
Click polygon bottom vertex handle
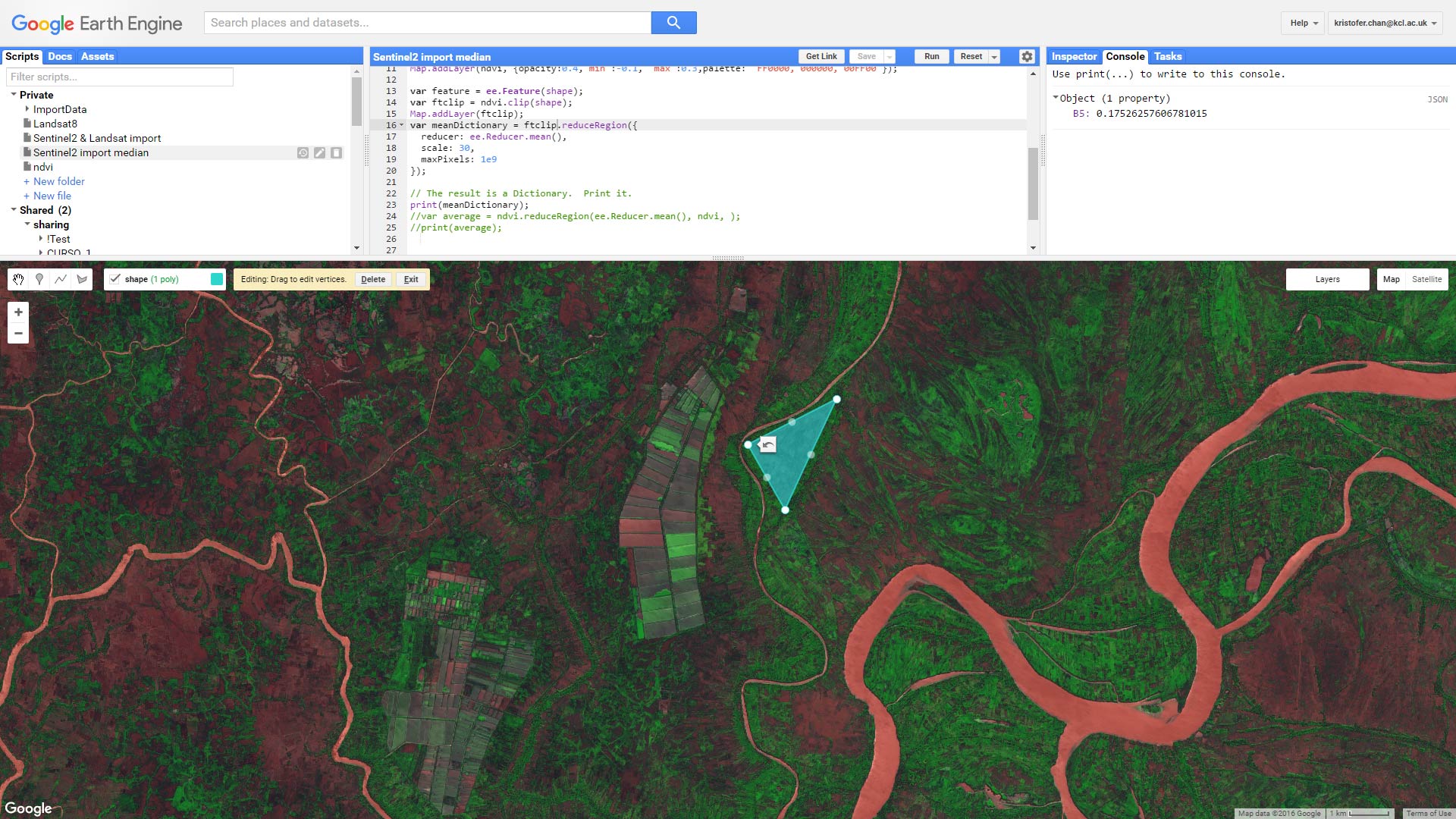pos(785,510)
